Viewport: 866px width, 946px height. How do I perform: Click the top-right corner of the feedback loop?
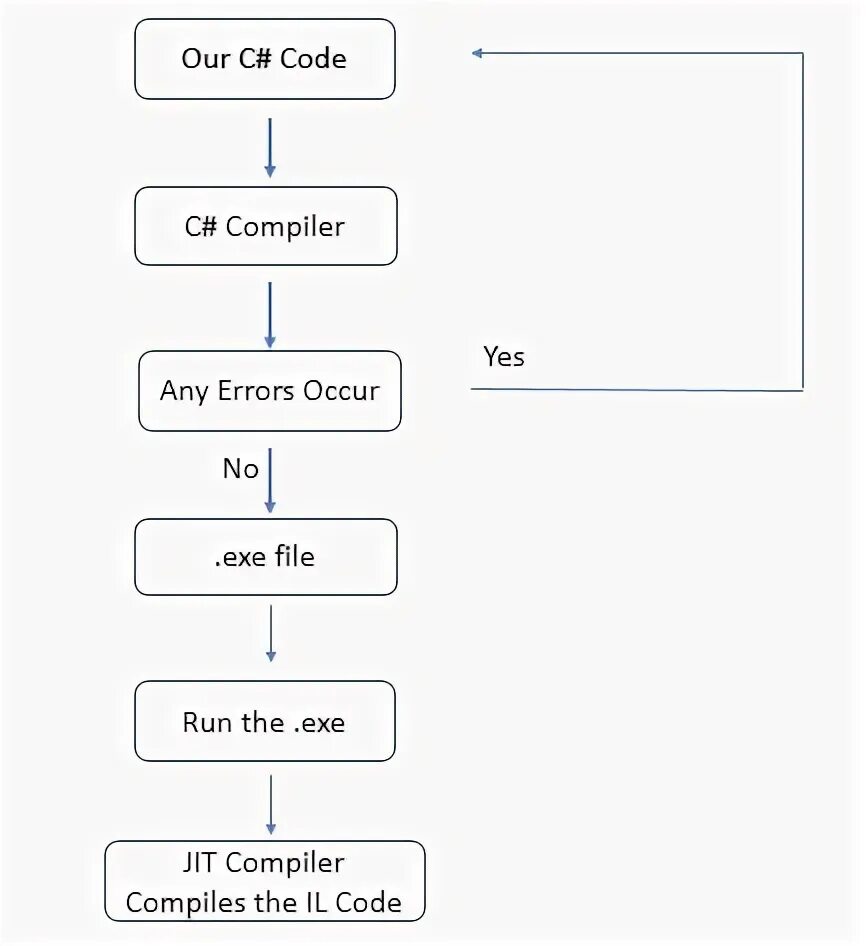(803, 53)
